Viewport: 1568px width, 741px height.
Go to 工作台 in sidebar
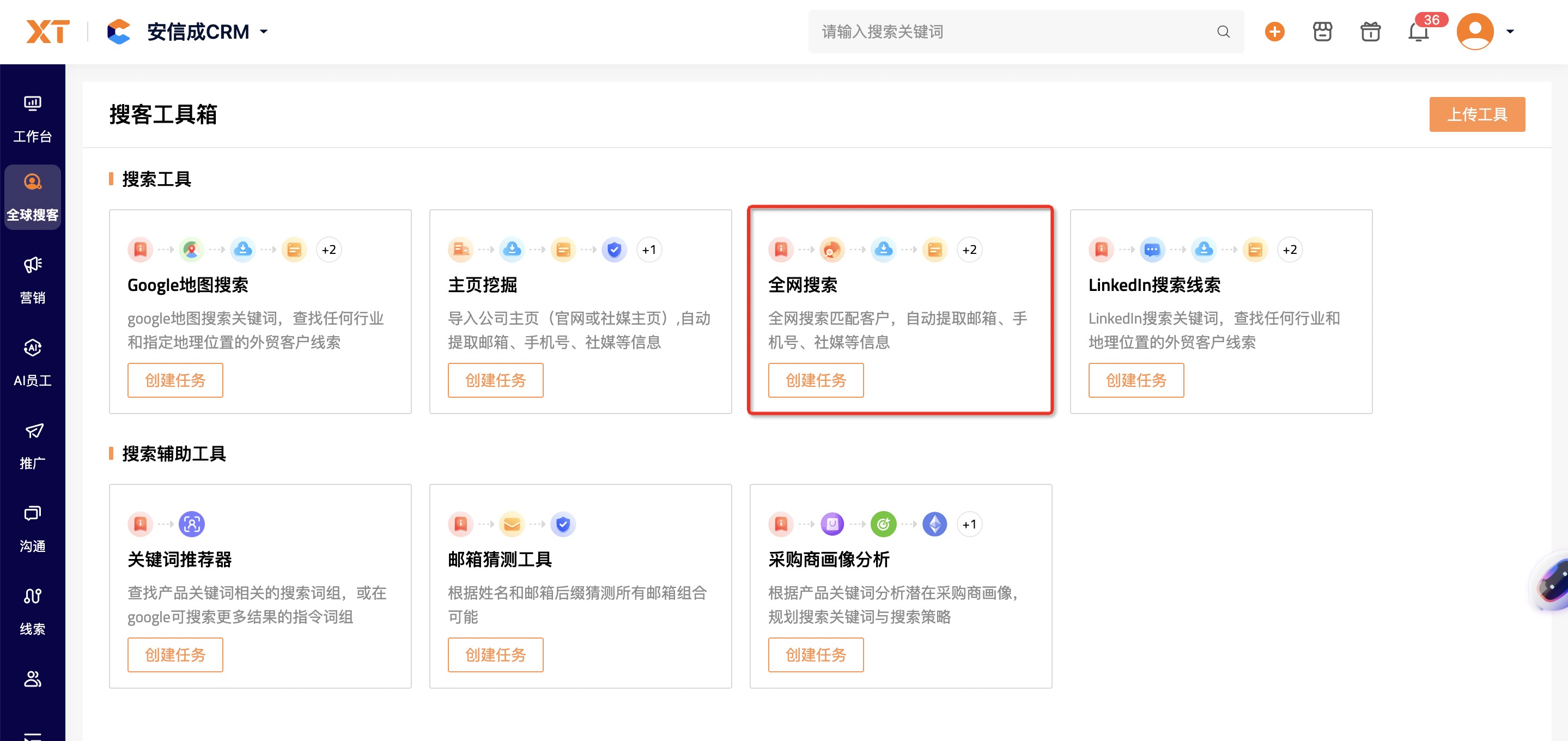[32, 118]
